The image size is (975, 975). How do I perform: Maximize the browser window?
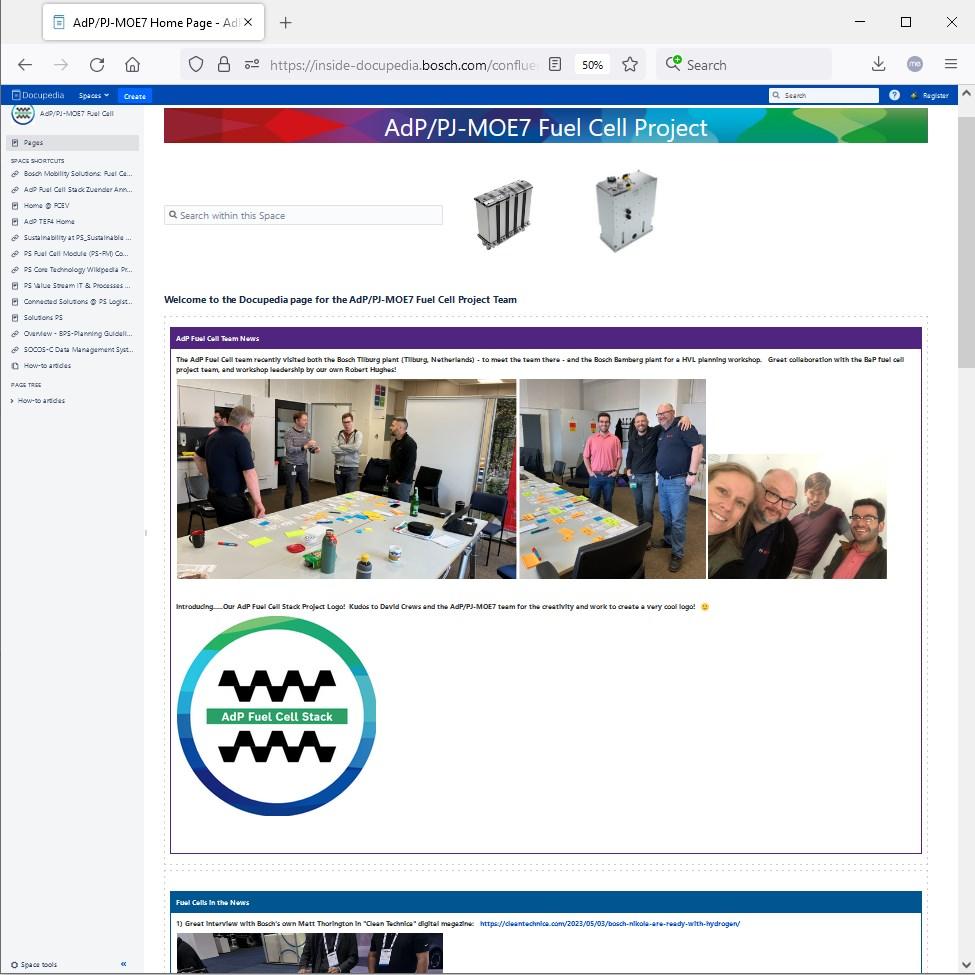coord(906,22)
